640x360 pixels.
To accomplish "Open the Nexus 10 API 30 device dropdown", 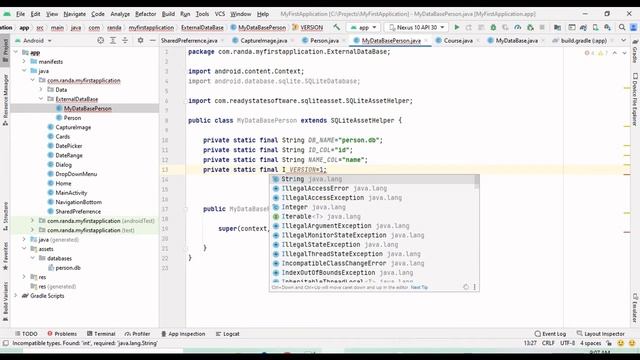I will tap(416, 27).
